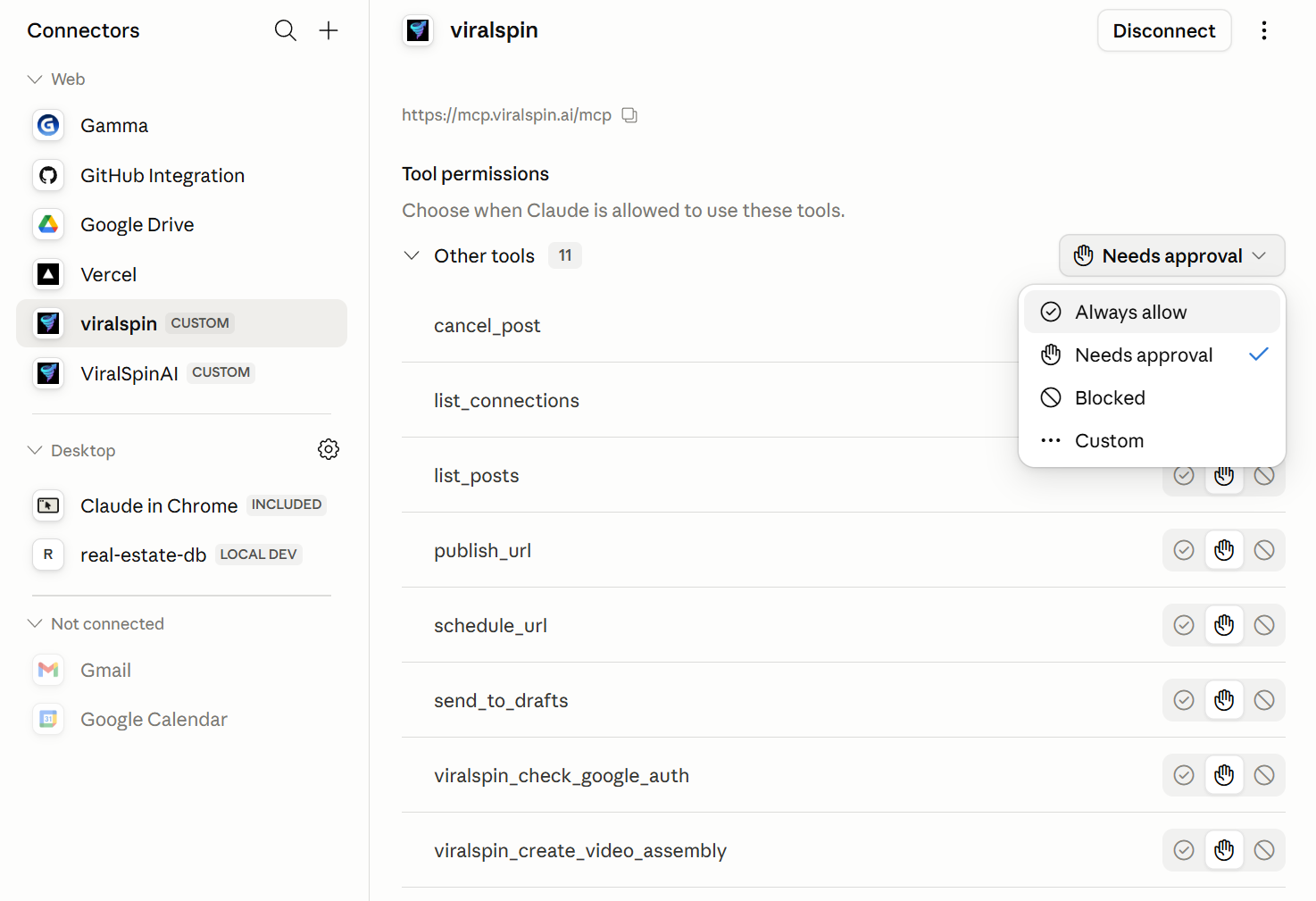Select the viralspin connector row
Screen dimensions: 1316x901
(181, 323)
